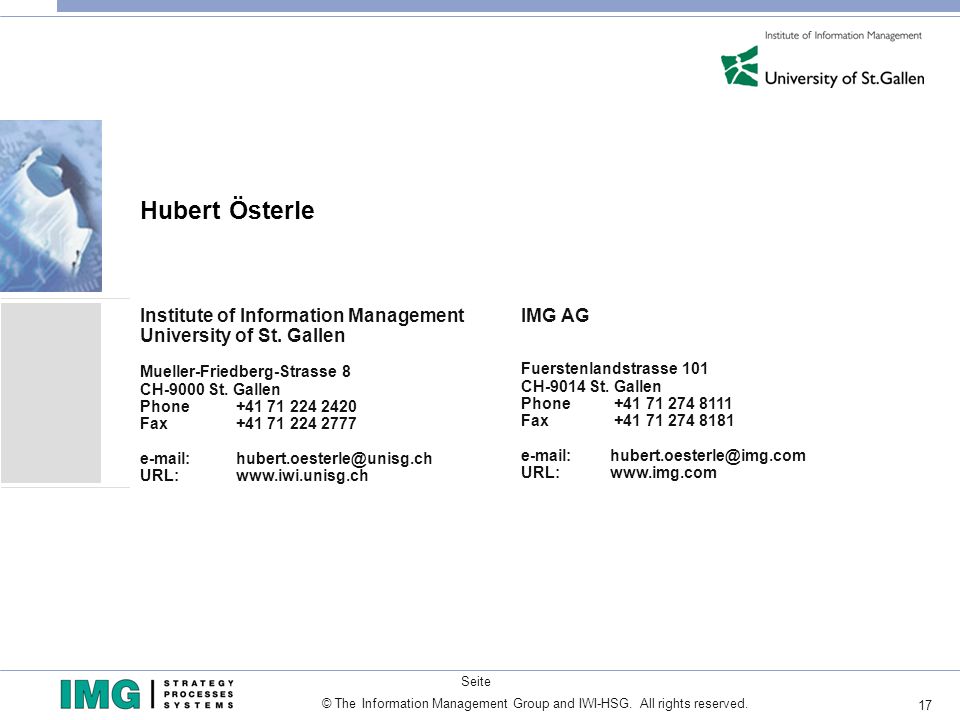Click the 'Seite' footer label

point(476,681)
